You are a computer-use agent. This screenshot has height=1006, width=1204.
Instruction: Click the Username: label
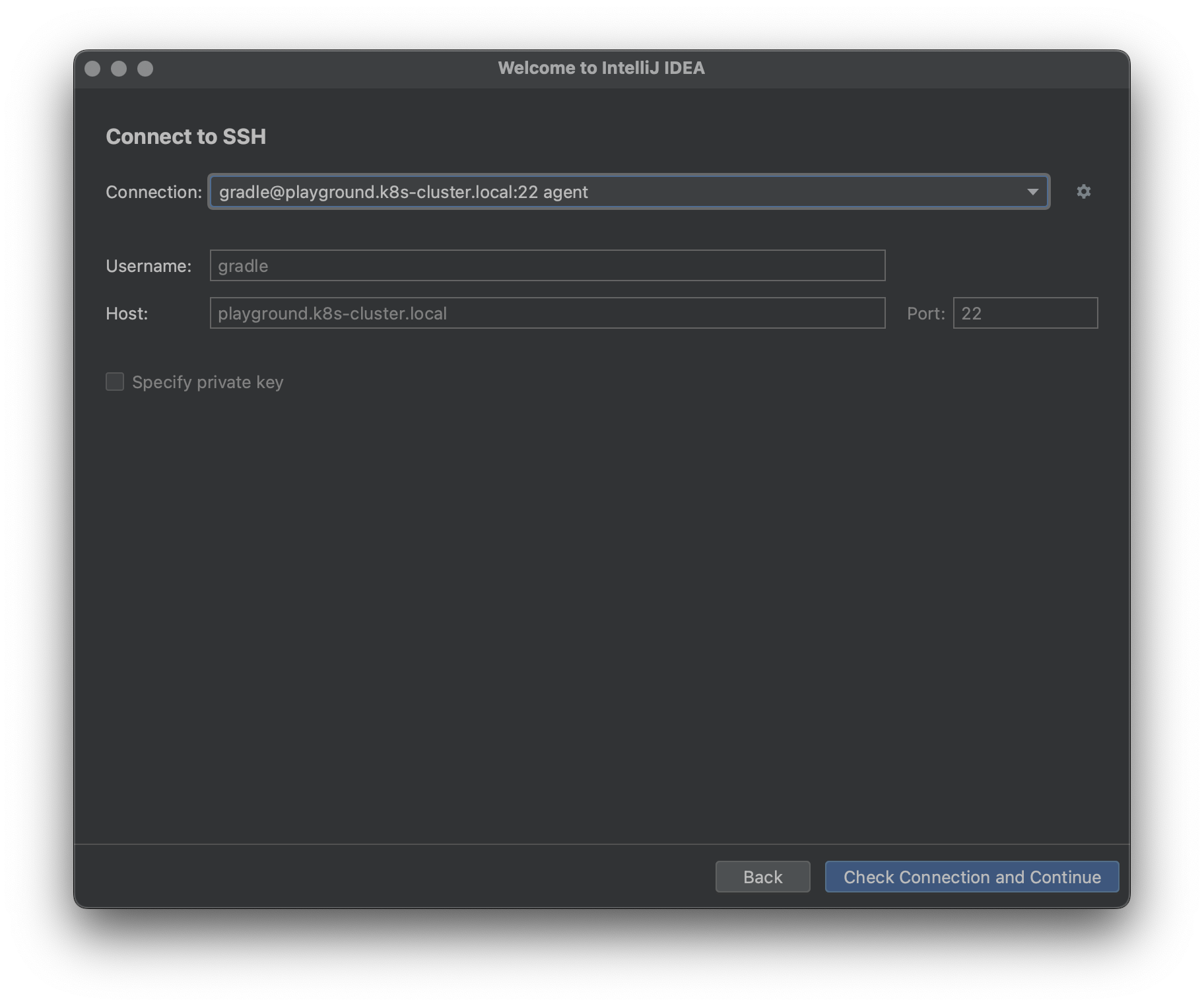[149, 266]
